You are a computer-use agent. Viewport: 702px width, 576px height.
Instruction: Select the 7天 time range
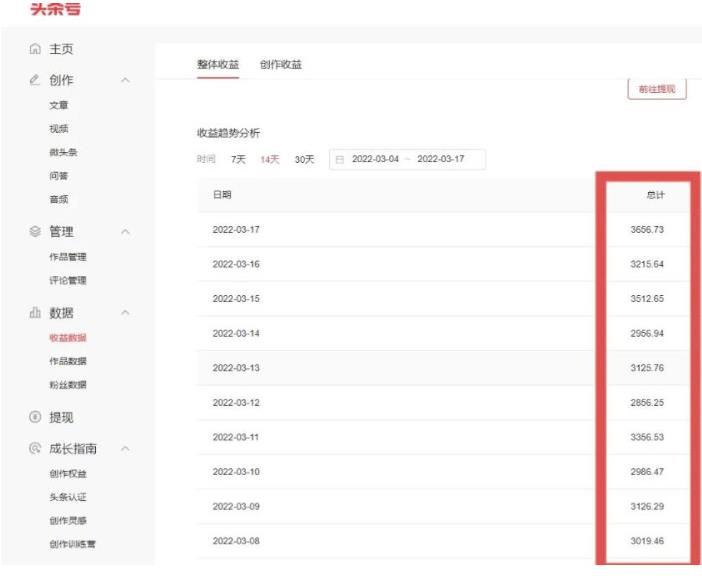(238, 159)
